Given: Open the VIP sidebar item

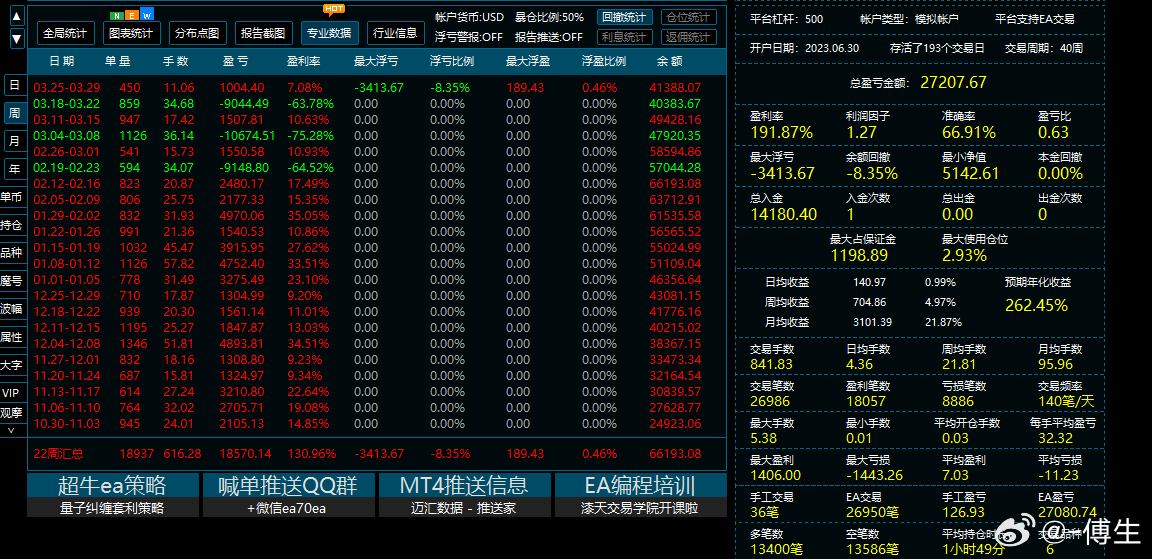Looking at the screenshot, I should pyautogui.click(x=11, y=393).
